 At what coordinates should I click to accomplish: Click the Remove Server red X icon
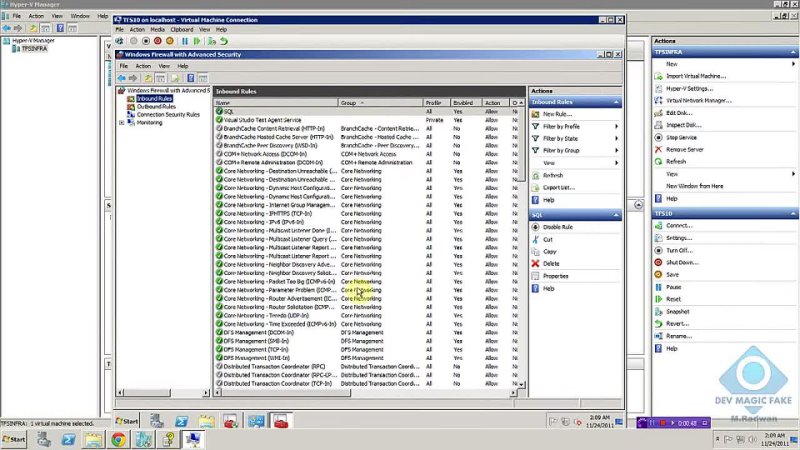(x=658, y=149)
